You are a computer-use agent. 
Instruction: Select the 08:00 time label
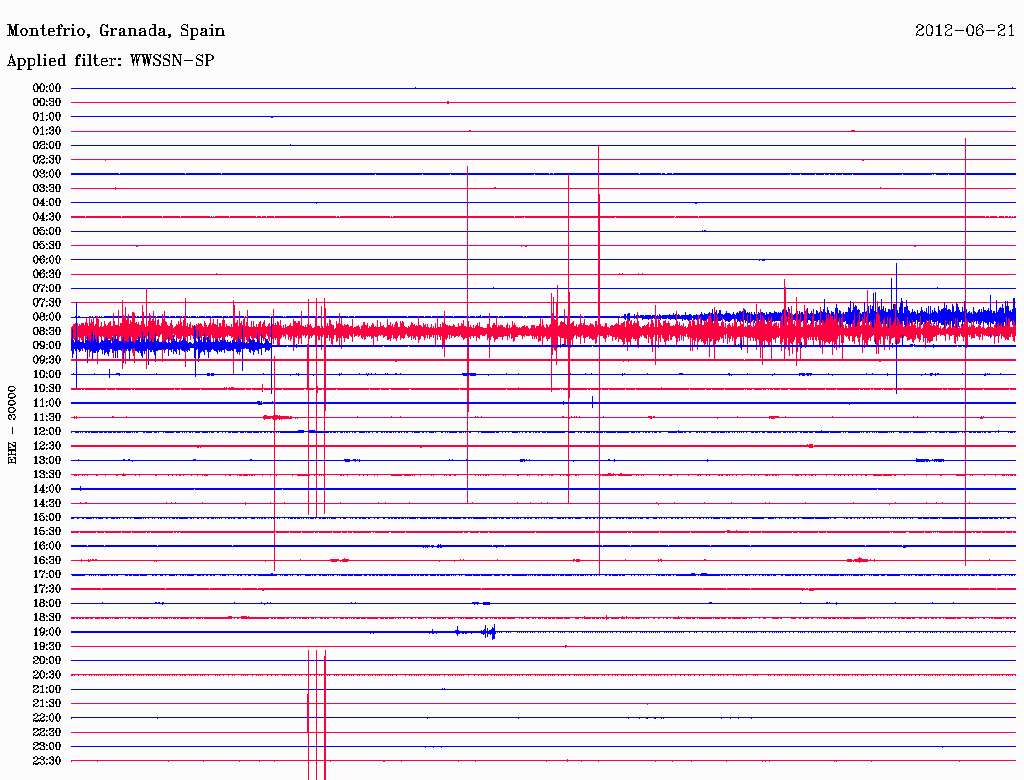47,317
